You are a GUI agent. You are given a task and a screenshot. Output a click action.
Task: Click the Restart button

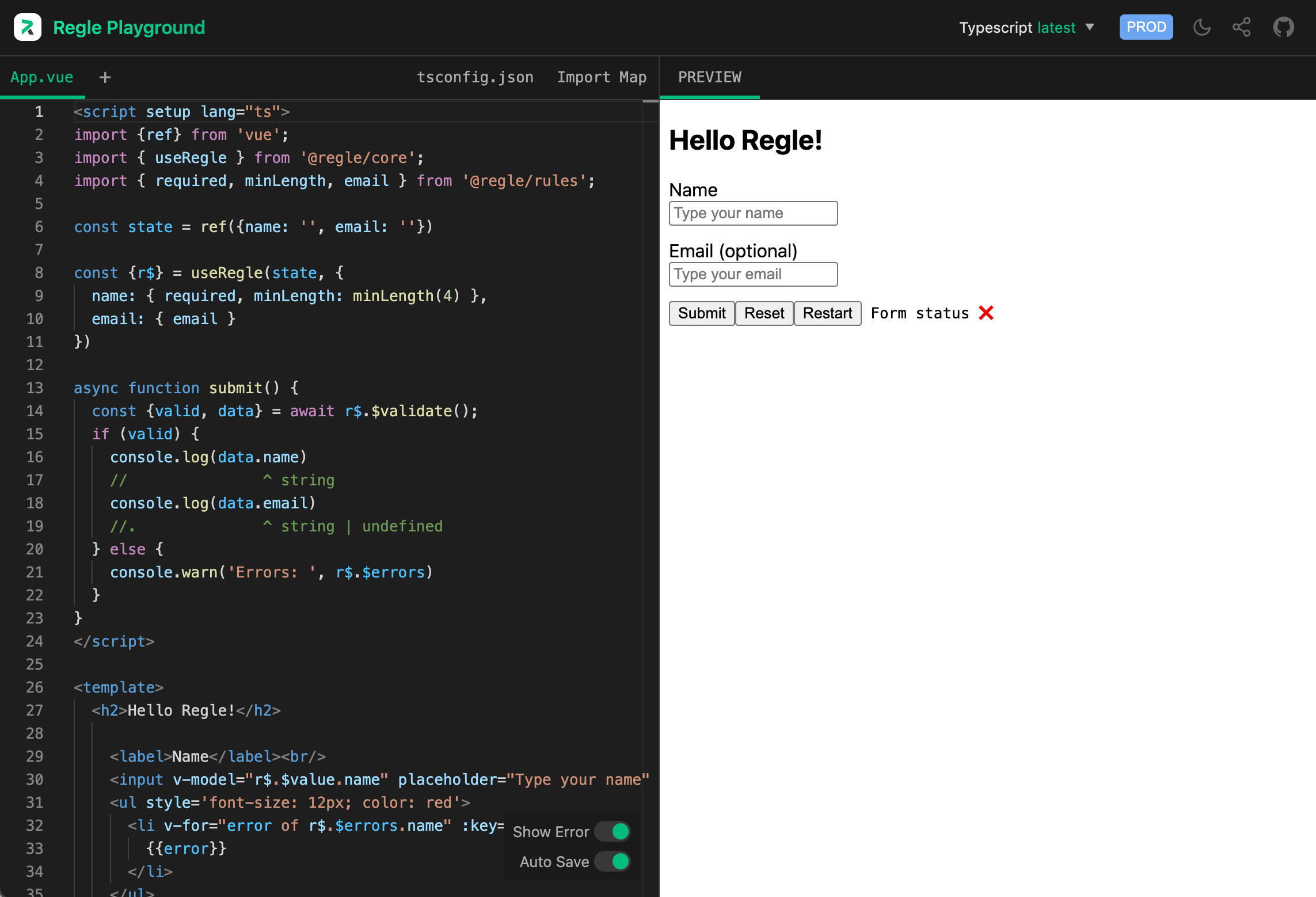coord(827,313)
